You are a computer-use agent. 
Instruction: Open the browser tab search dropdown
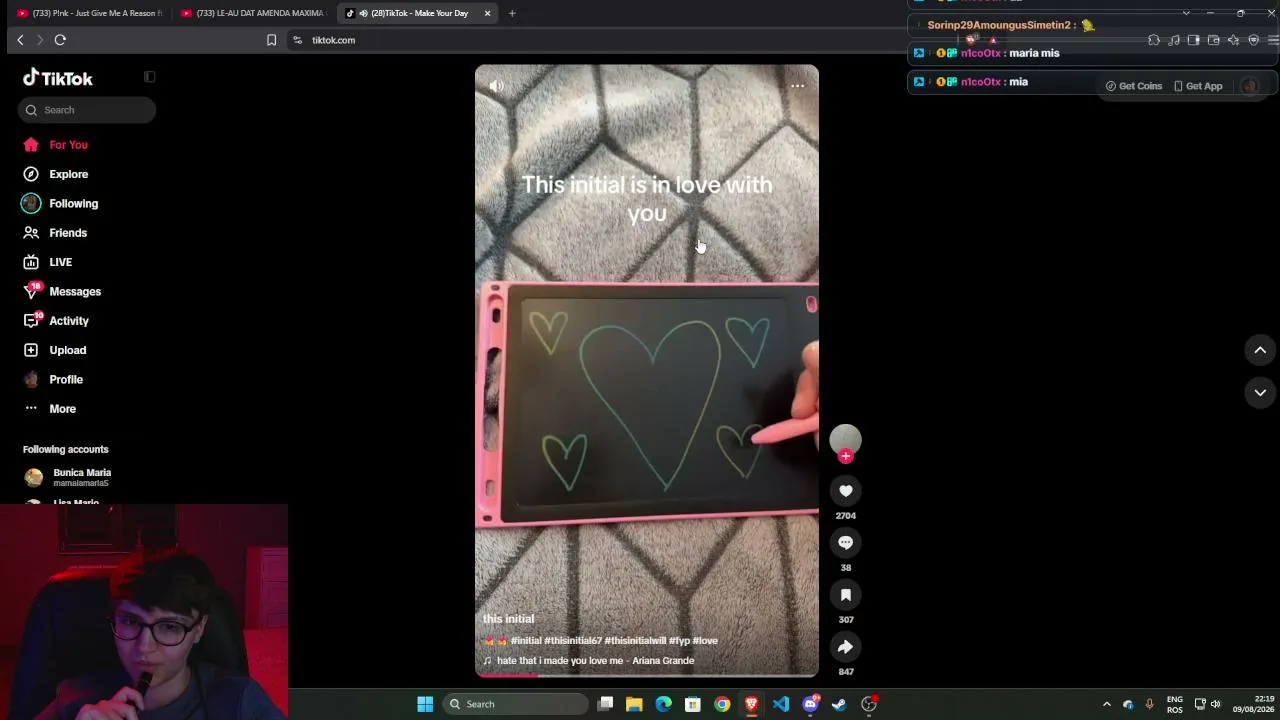pos(1186,13)
